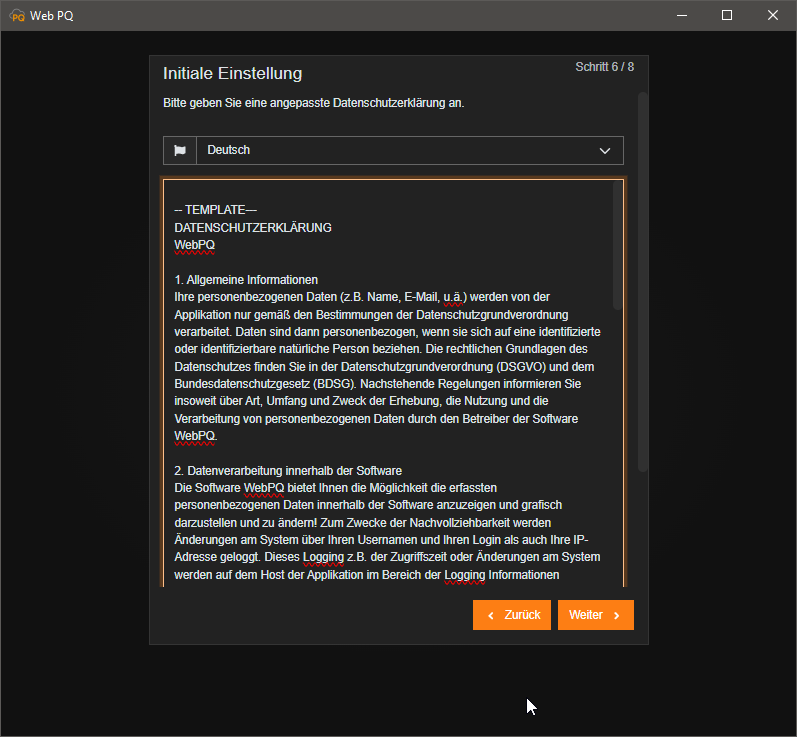Image resolution: width=797 pixels, height=737 pixels.
Task: Open the Deutsch language combo box
Action: click(400, 150)
